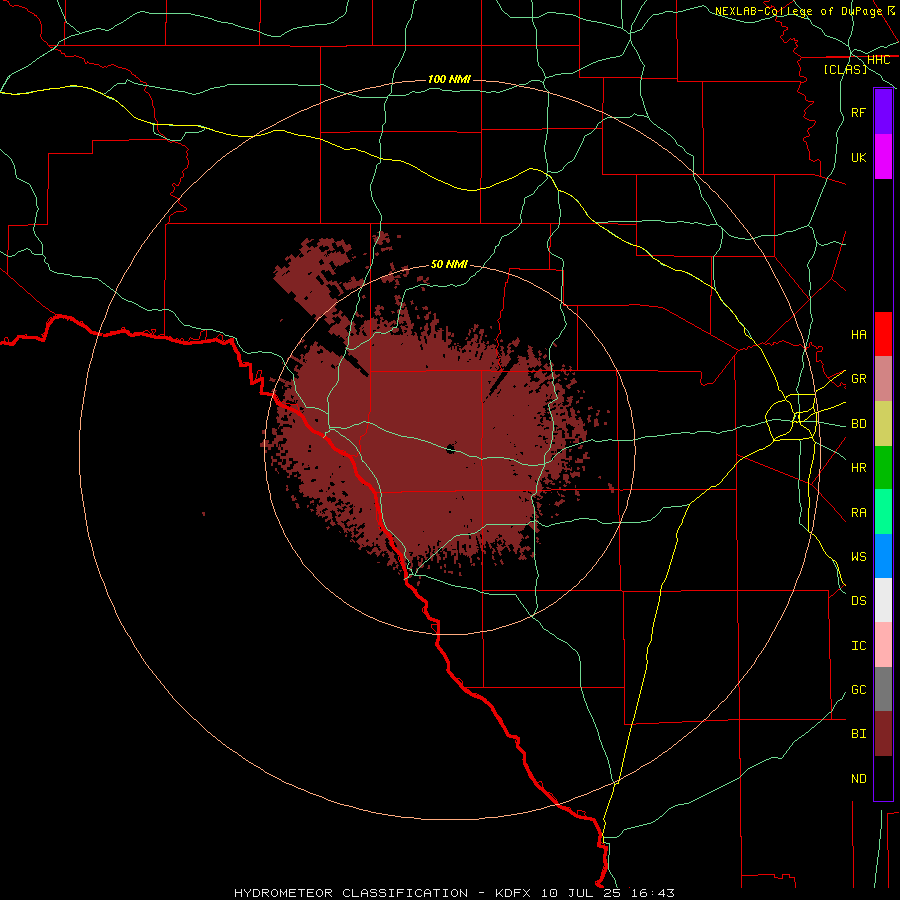This screenshot has width=900, height=900.
Task: Click the "BI" legend label
Action: pyautogui.click(x=858, y=734)
